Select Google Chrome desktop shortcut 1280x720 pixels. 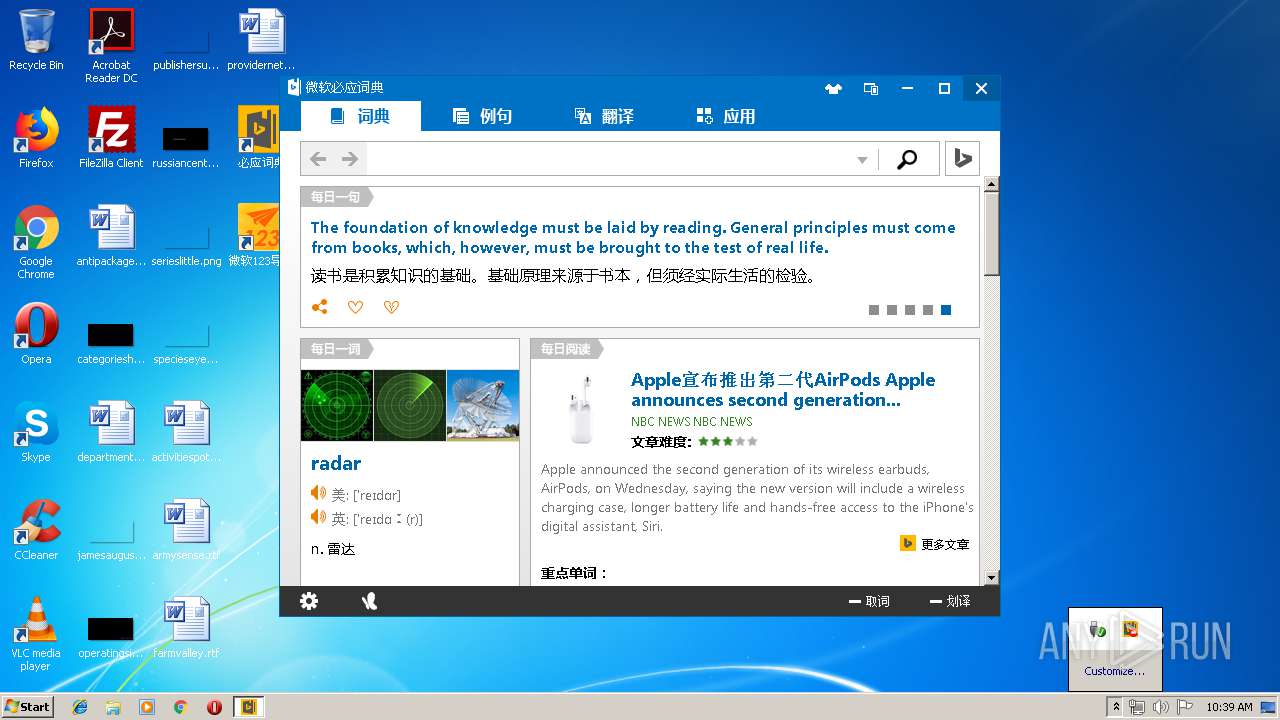pos(36,242)
